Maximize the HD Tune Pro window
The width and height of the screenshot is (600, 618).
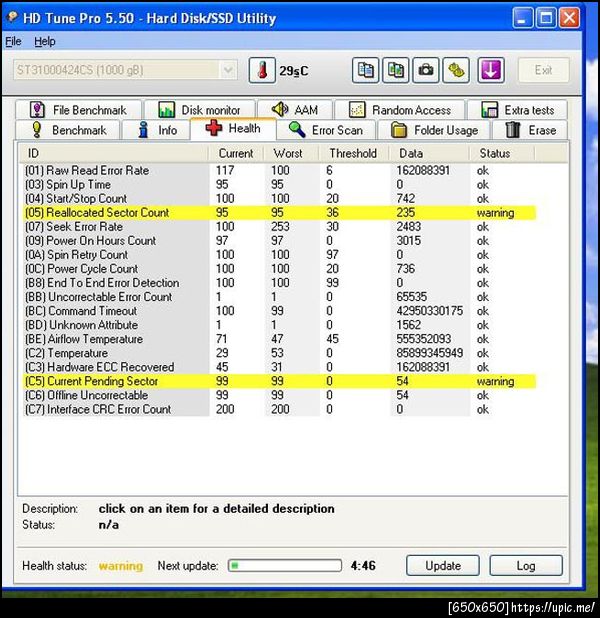546,18
